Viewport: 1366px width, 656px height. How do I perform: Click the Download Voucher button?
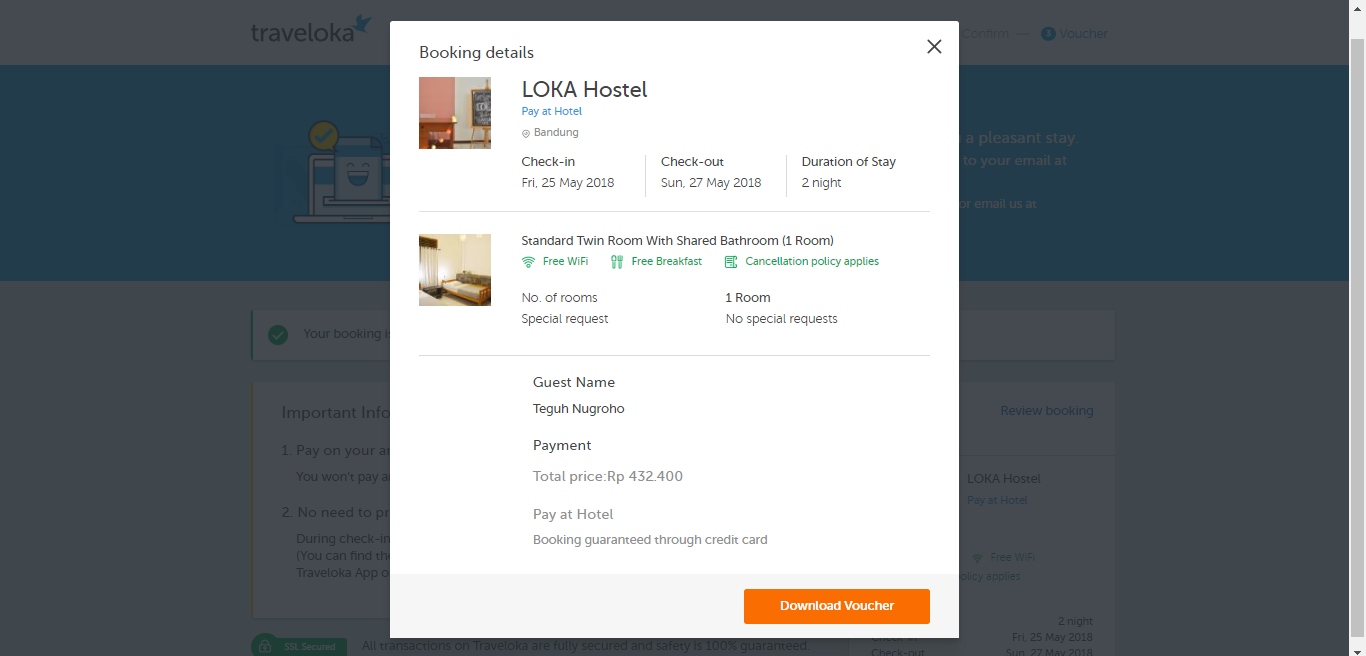[x=836, y=606]
